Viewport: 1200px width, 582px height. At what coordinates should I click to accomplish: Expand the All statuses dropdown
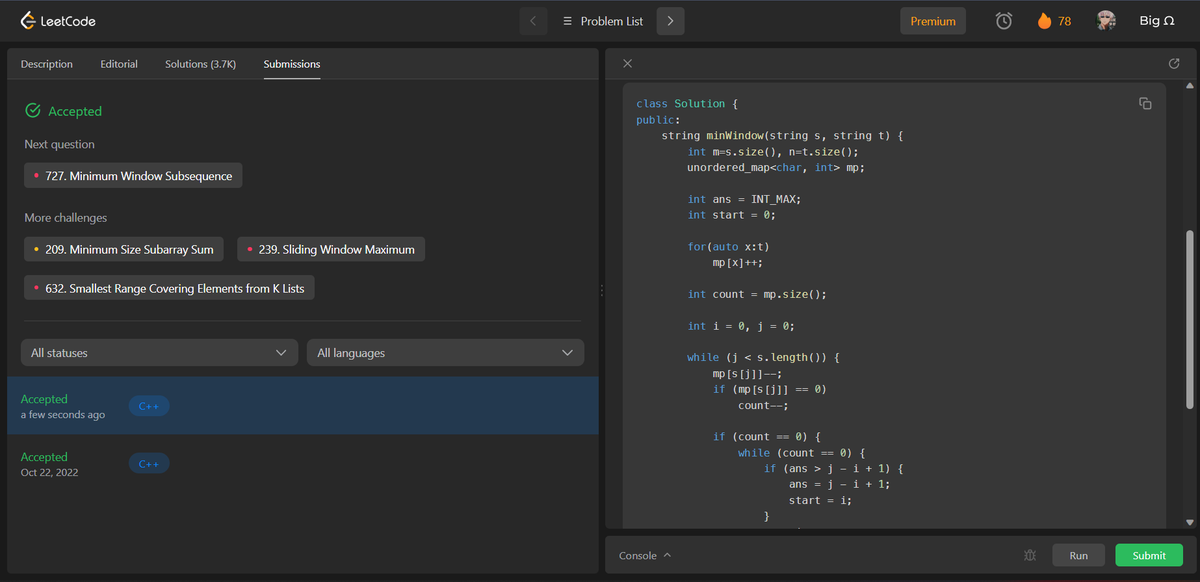pyautogui.click(x=160, y=352)
